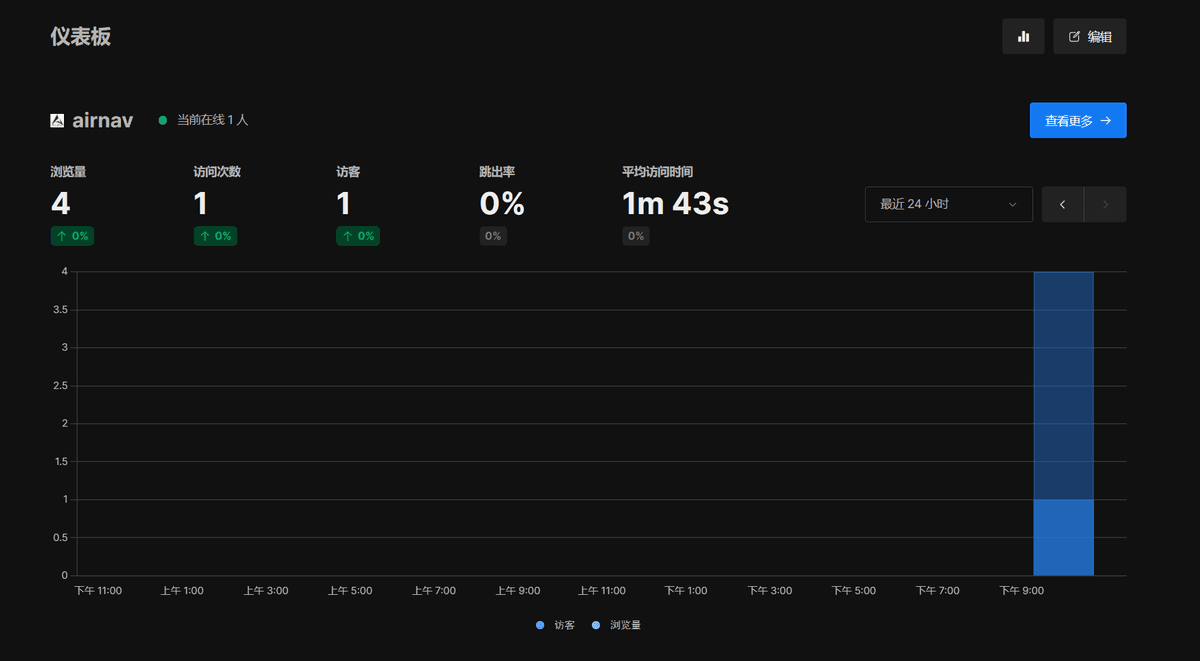Click the 访问次数 metric value
1200x661 pixels.
click(201, 204)
